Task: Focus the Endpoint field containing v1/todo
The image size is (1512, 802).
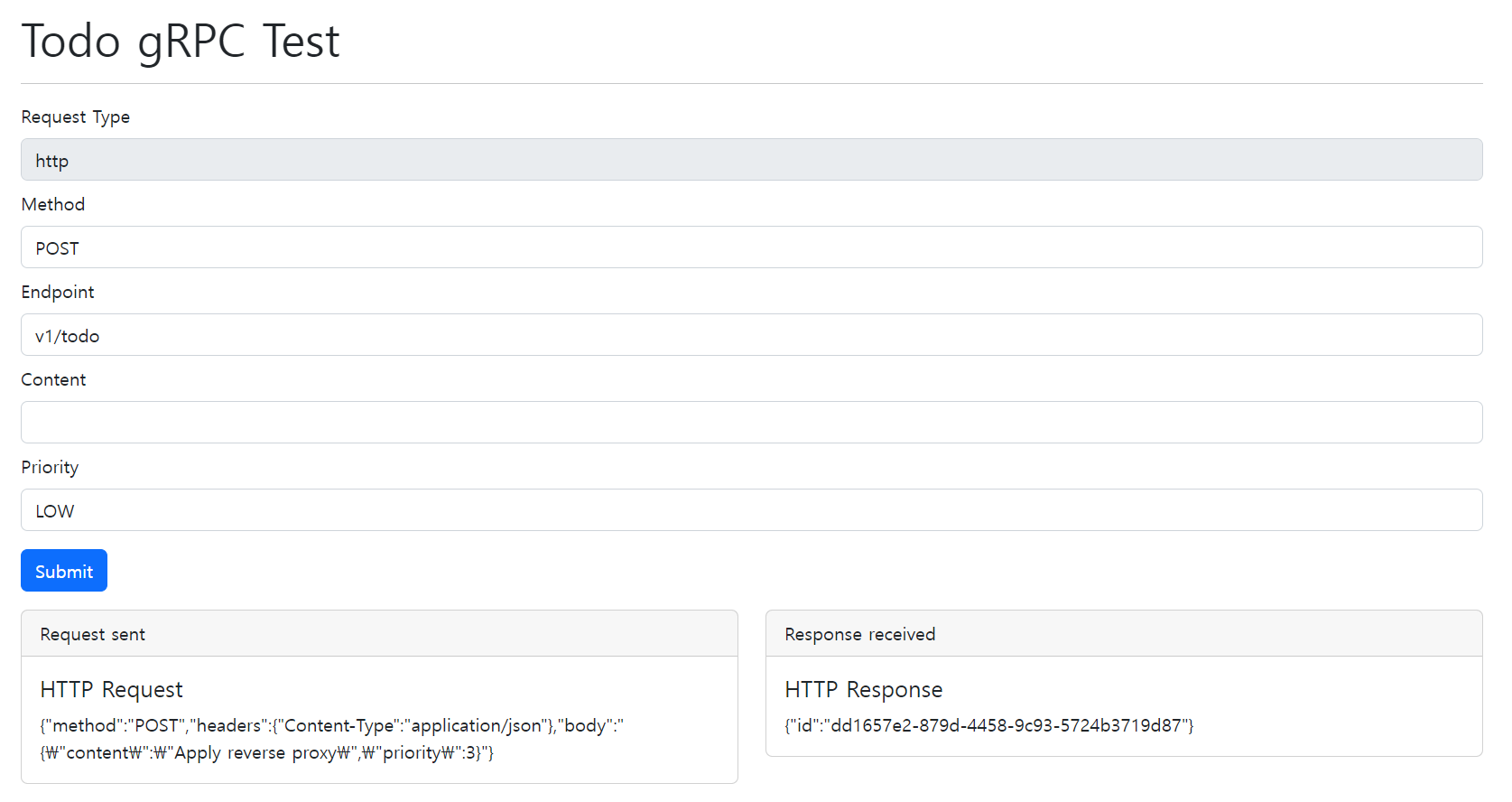Action: (x=751, y=335)
